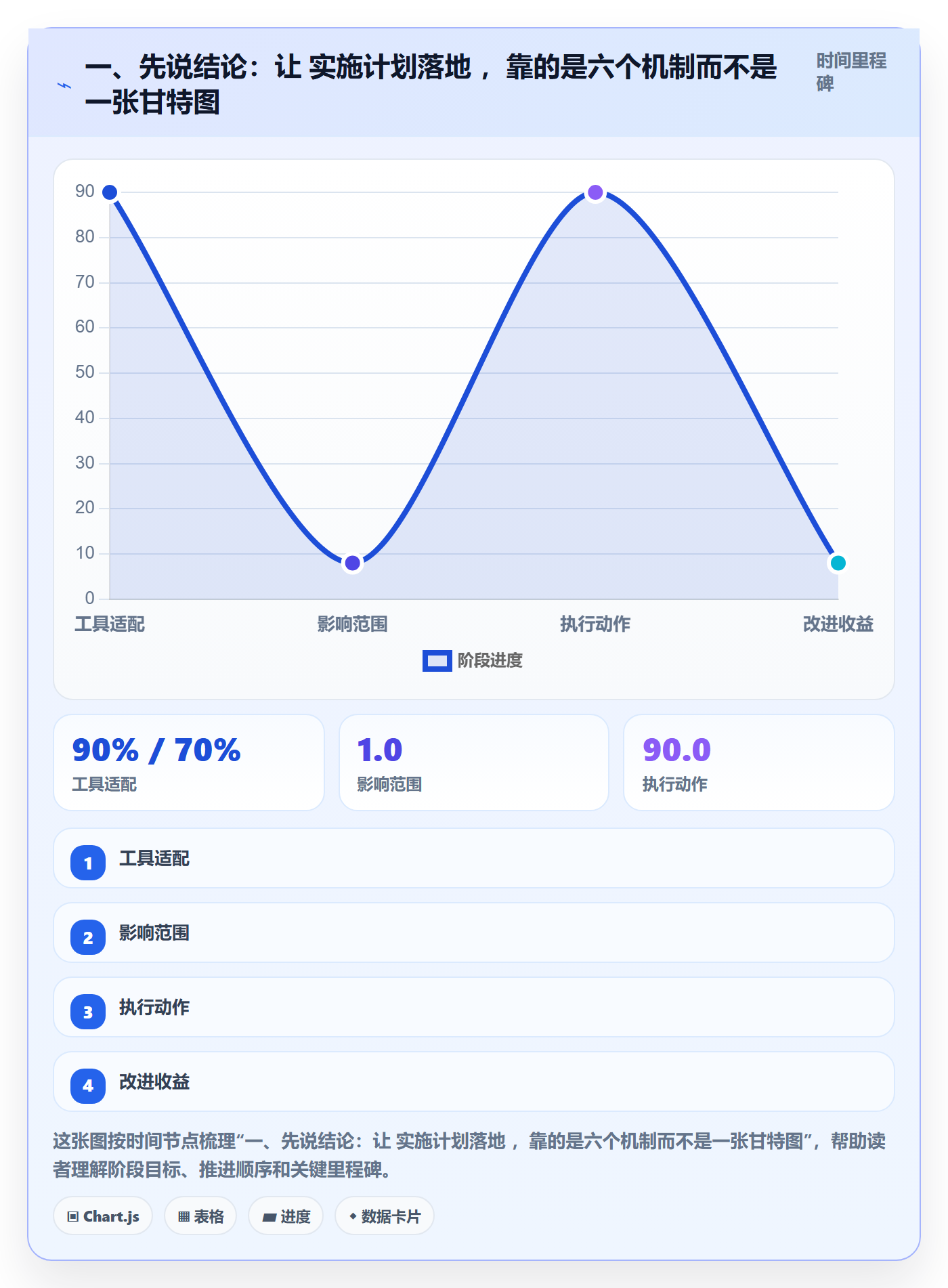Click the 执行动作 label under 90.0
The height and width of the screenshot is (1288, 948).
[675, 784]
